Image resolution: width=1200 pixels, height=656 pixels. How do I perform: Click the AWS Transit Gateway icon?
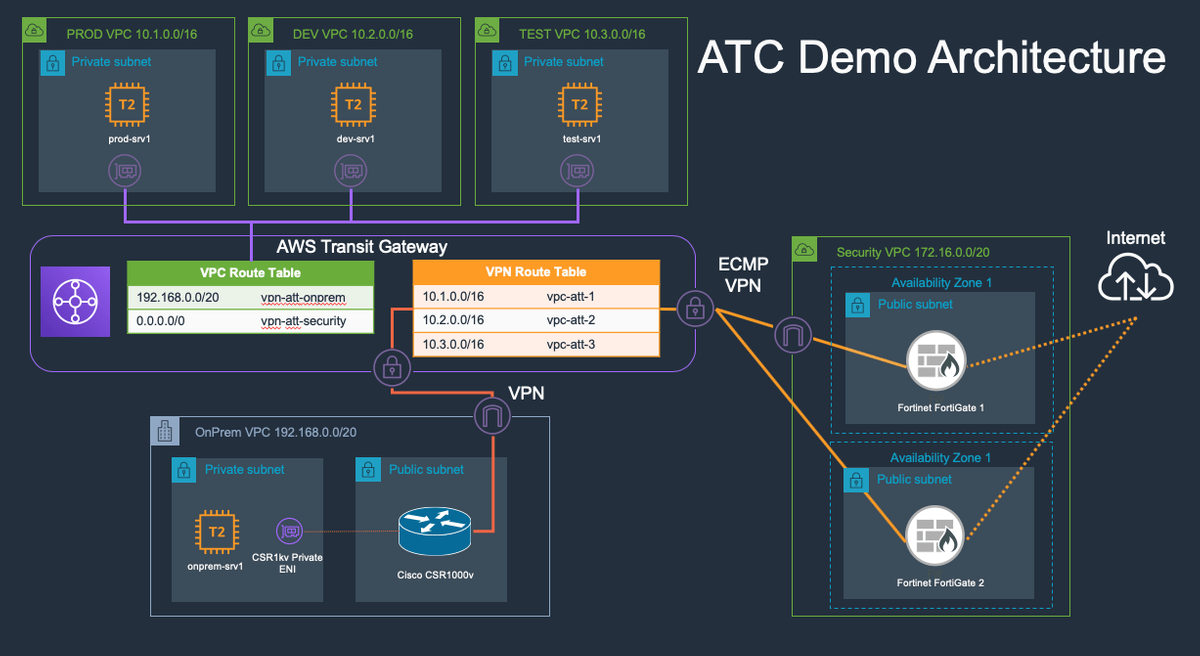coord(73,301)
